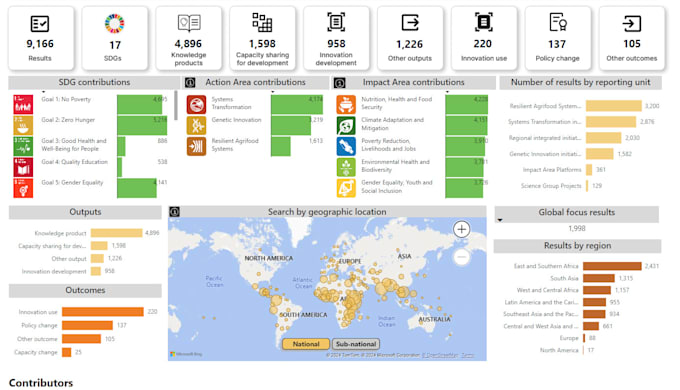Click the SDGs colour wheel icon

coord(114,23)
